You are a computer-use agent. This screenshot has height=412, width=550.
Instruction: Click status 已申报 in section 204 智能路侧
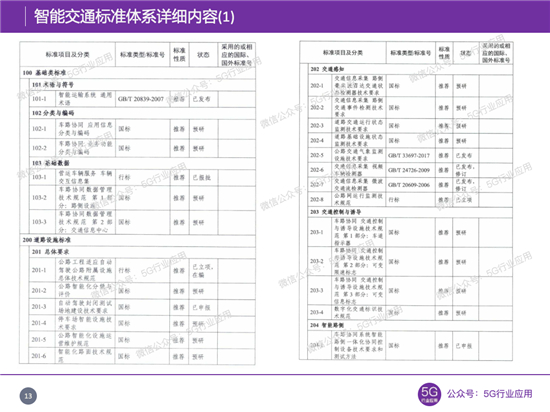(464, 346)
